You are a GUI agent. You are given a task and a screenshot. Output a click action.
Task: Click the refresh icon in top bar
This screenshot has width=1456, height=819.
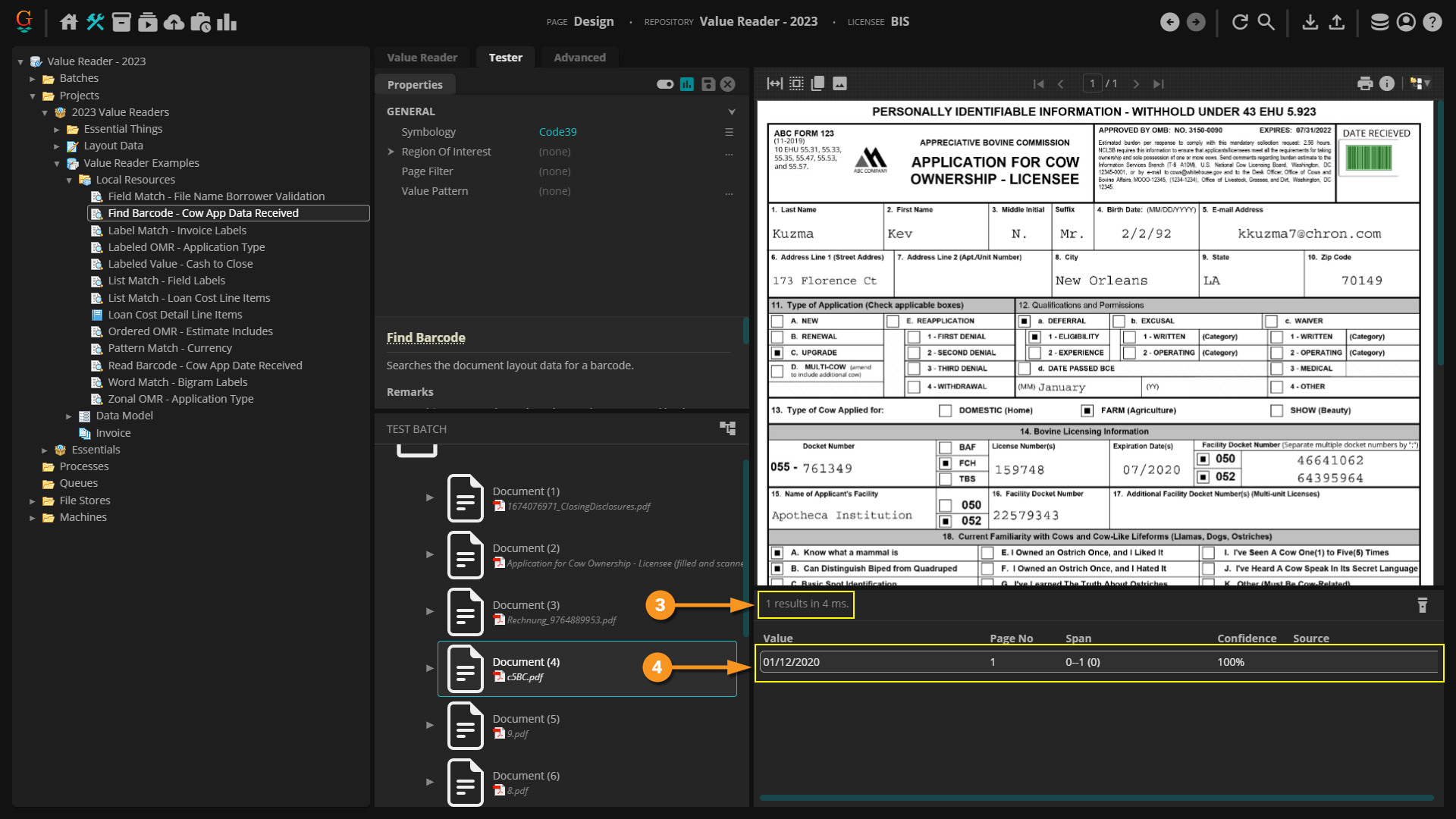(1240, 22)
